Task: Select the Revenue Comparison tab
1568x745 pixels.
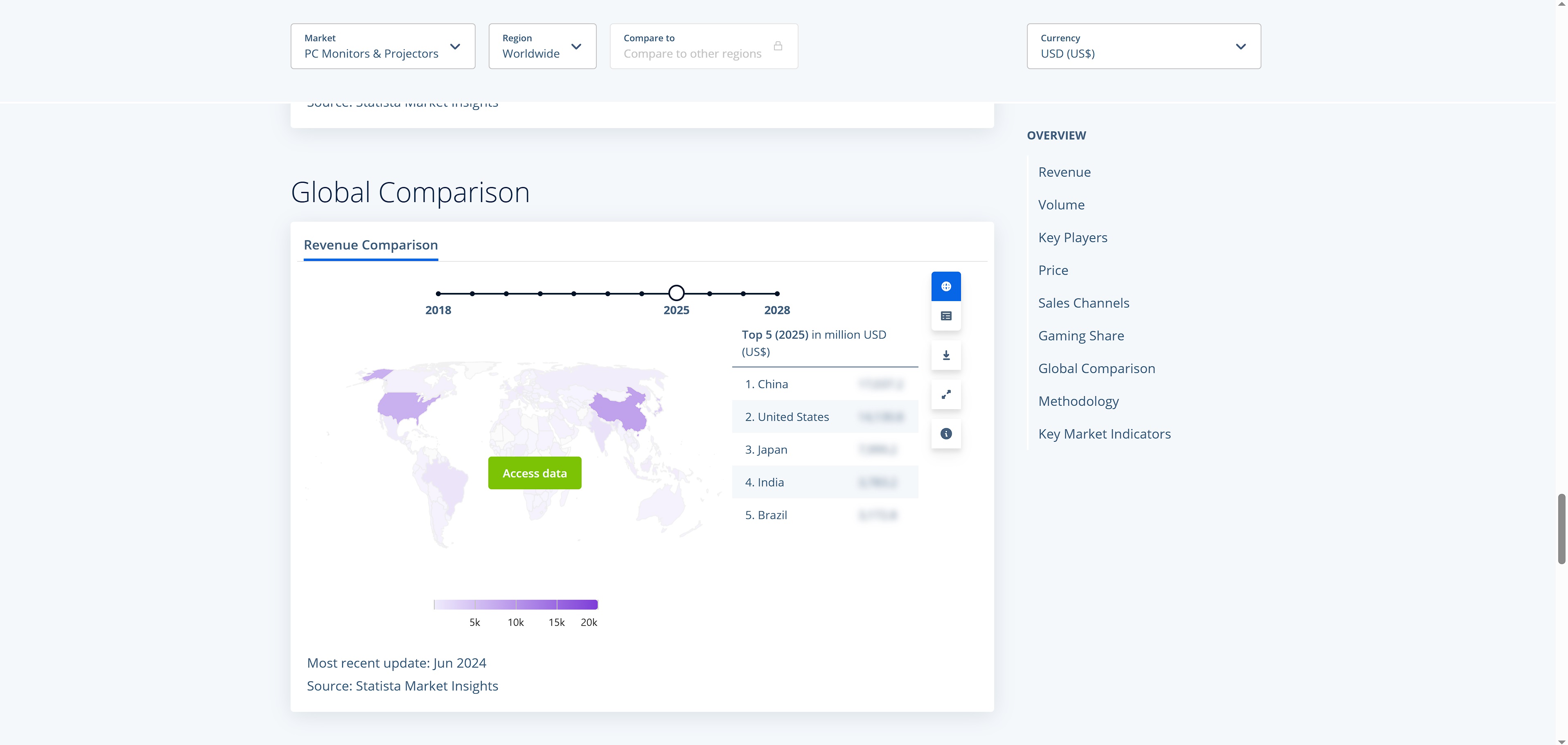Action: pos(371,245)
